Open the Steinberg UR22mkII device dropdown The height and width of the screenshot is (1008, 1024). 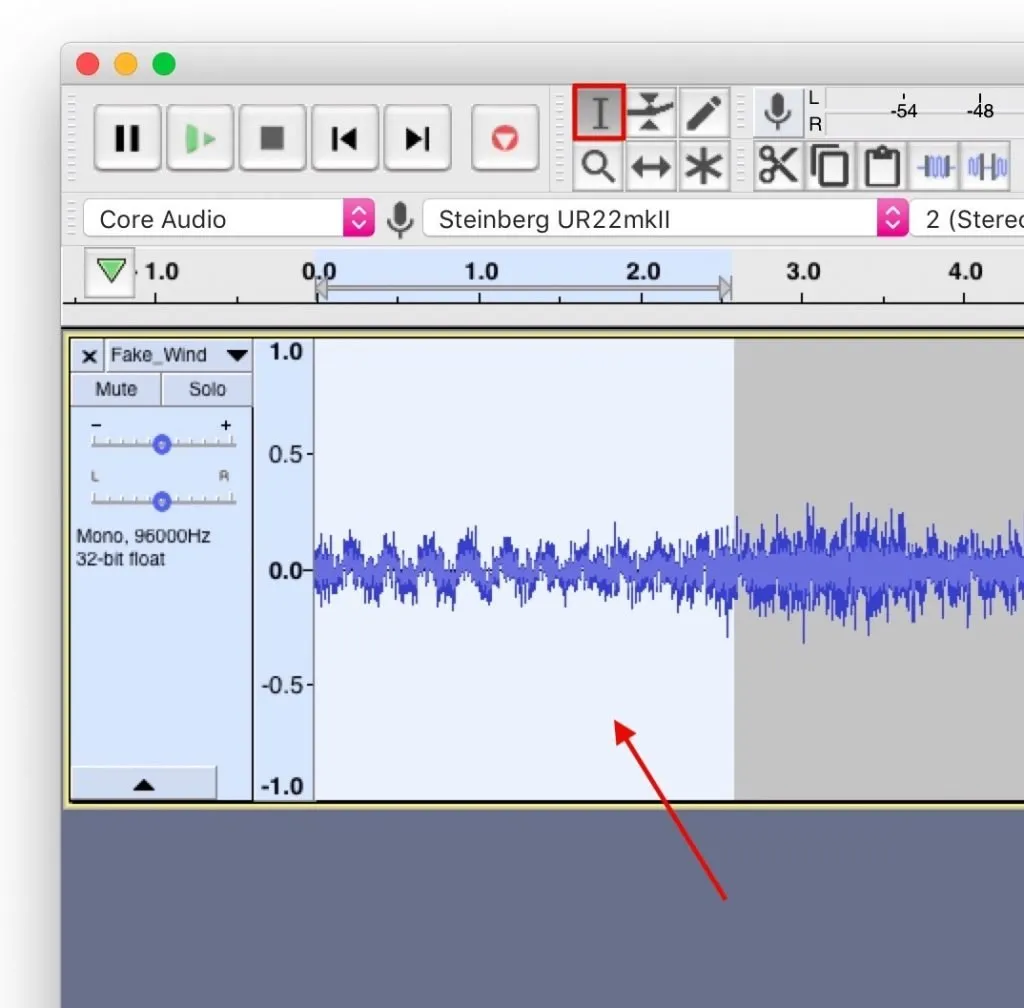893,219
